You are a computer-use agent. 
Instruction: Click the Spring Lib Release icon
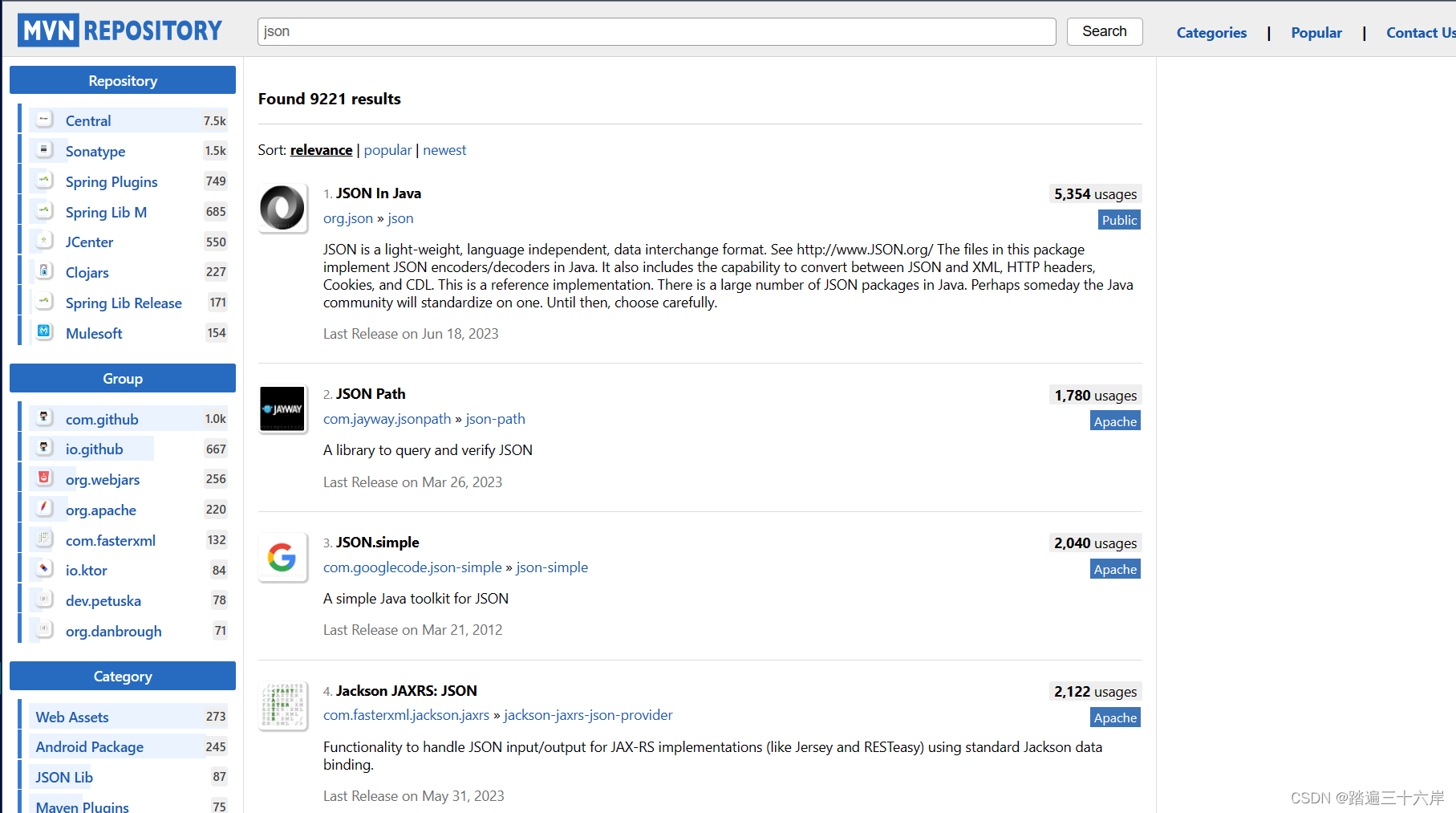pos(44,302)
